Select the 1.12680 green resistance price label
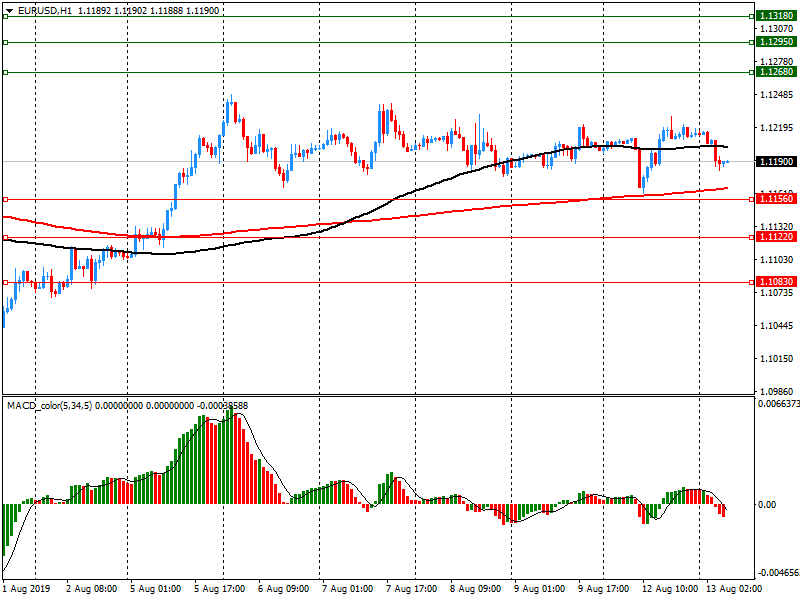800x600 pixels. (x=776, y=72)
